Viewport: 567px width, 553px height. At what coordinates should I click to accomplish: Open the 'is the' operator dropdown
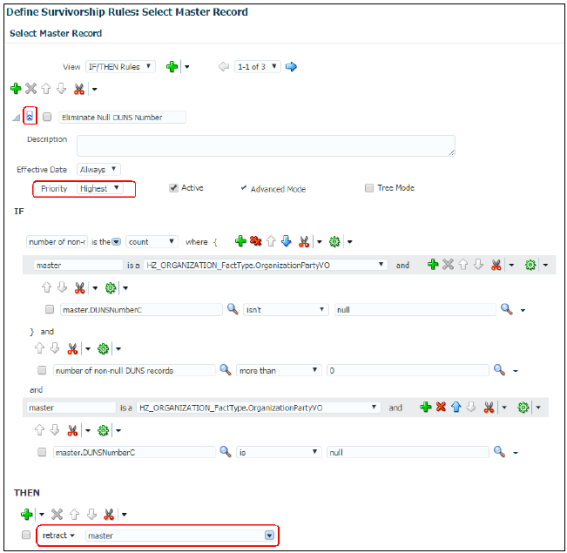click(x=116, y=242)
